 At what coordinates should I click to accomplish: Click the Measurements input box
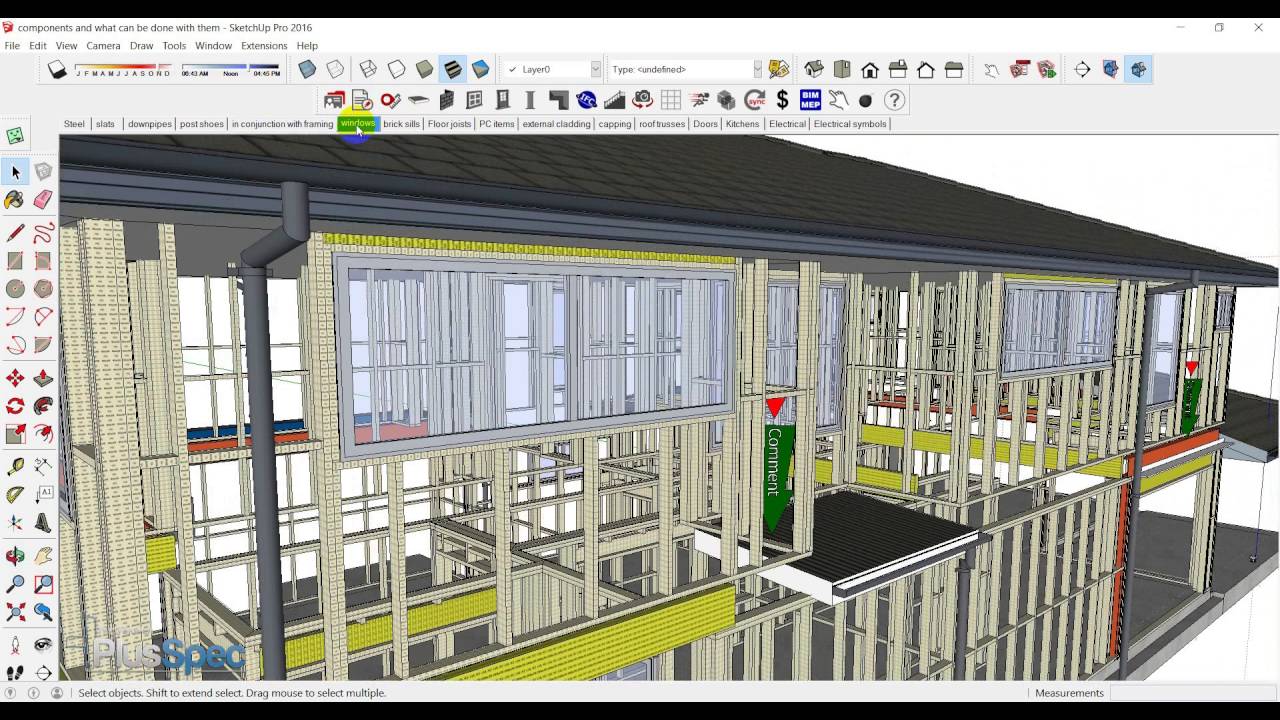click(1192, 693)
